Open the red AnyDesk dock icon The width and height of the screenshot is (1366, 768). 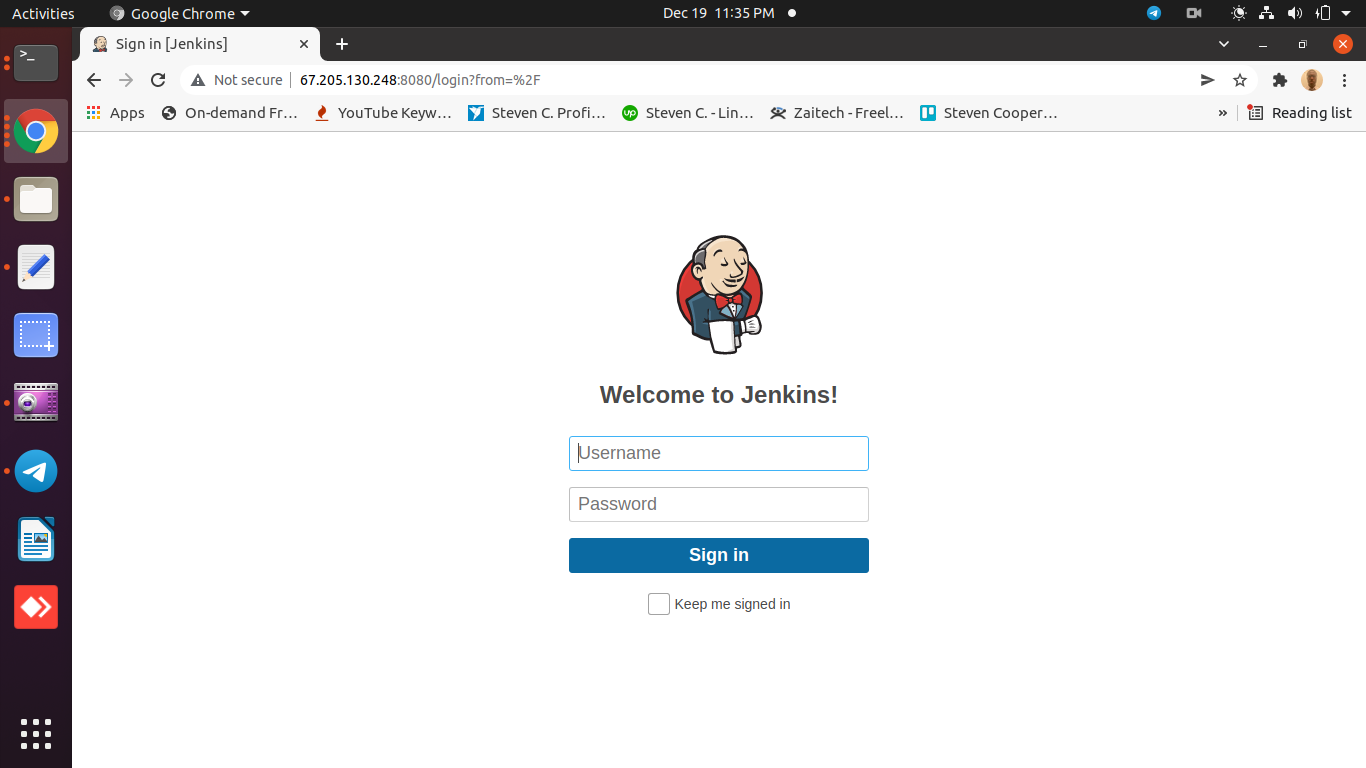tap(36, 607)
